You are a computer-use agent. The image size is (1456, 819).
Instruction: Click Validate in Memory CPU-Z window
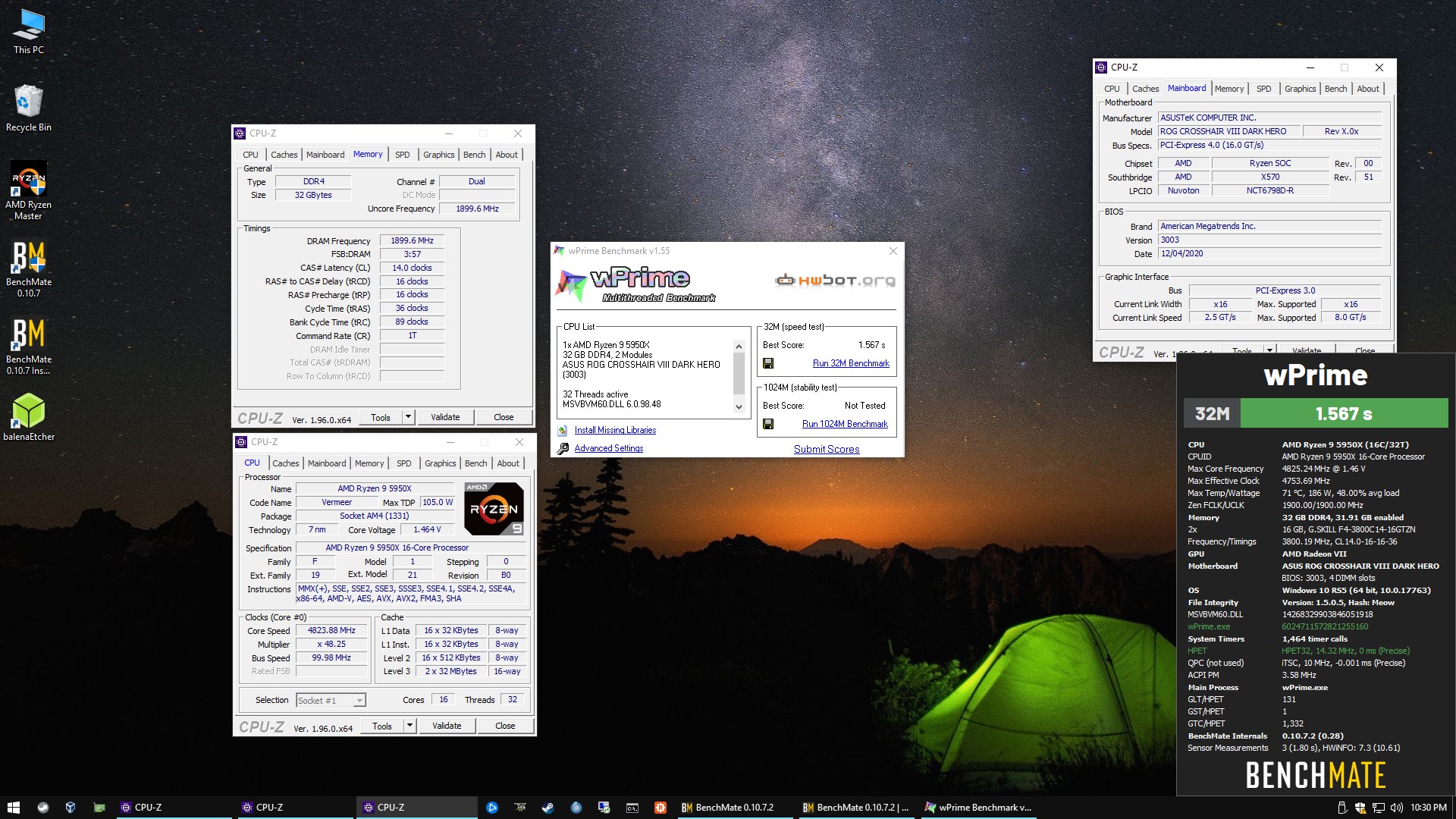click(x=445, y=417)
